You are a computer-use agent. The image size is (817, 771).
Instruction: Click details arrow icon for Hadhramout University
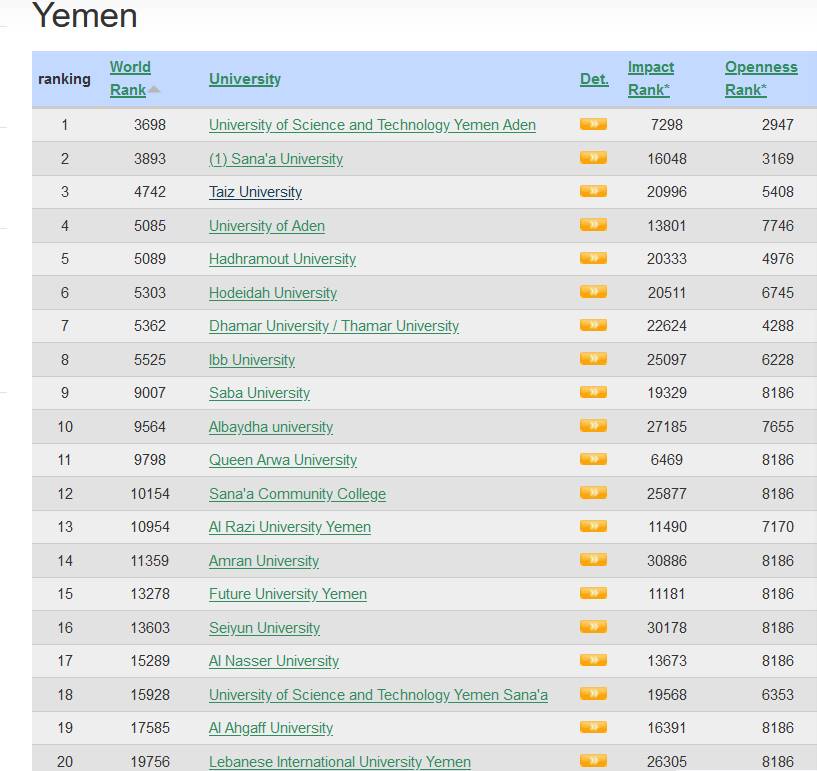click(593, 258)
